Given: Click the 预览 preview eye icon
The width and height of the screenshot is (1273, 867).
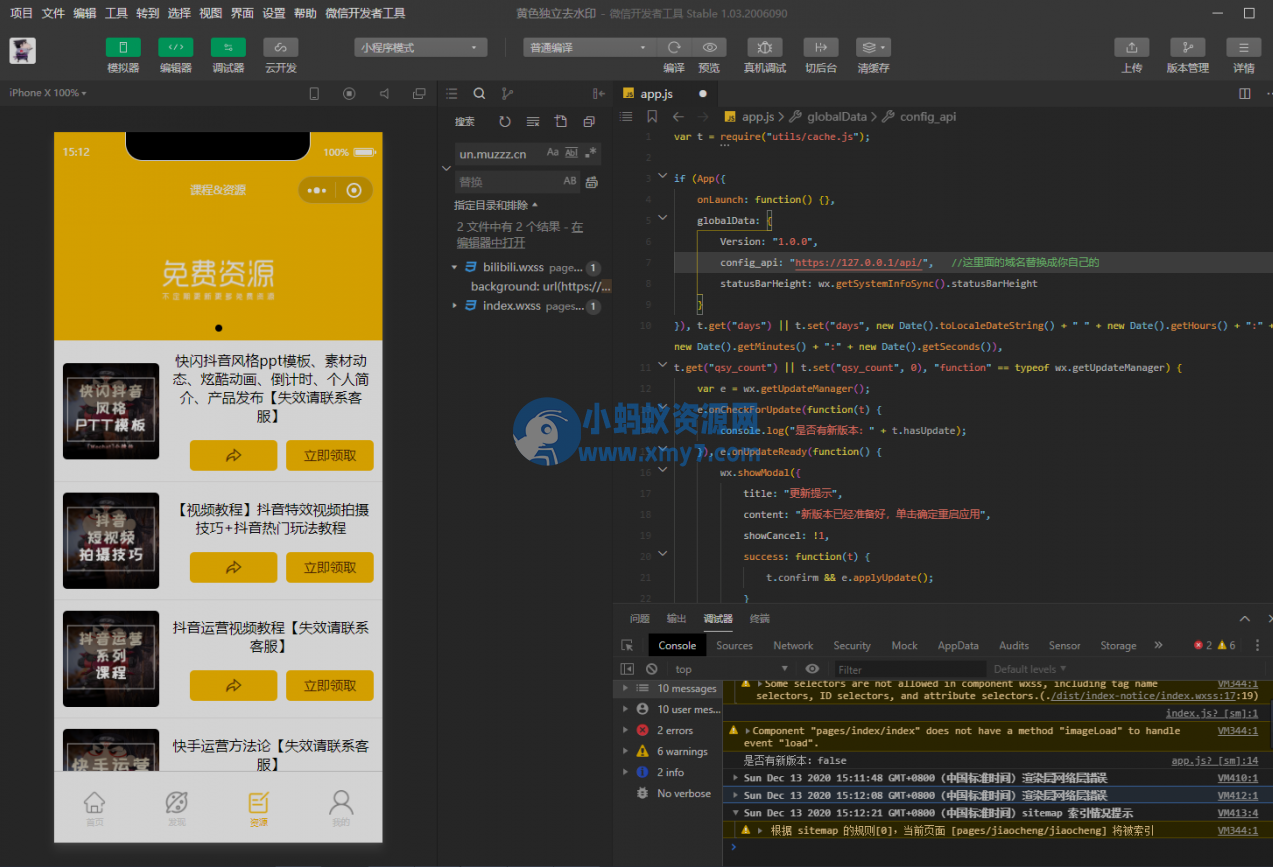Looking at the screenshot, I should (x=709, y=48).
